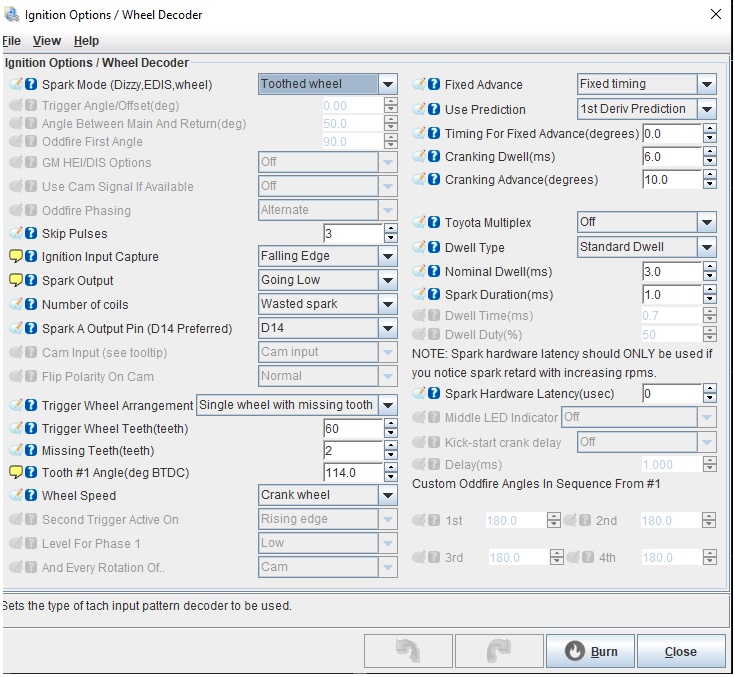Image resolution: width=735 pixels, height=677 pixels.
Task: Increase the Skip Pulses value with the up arrow
Action: click(390, 229)
